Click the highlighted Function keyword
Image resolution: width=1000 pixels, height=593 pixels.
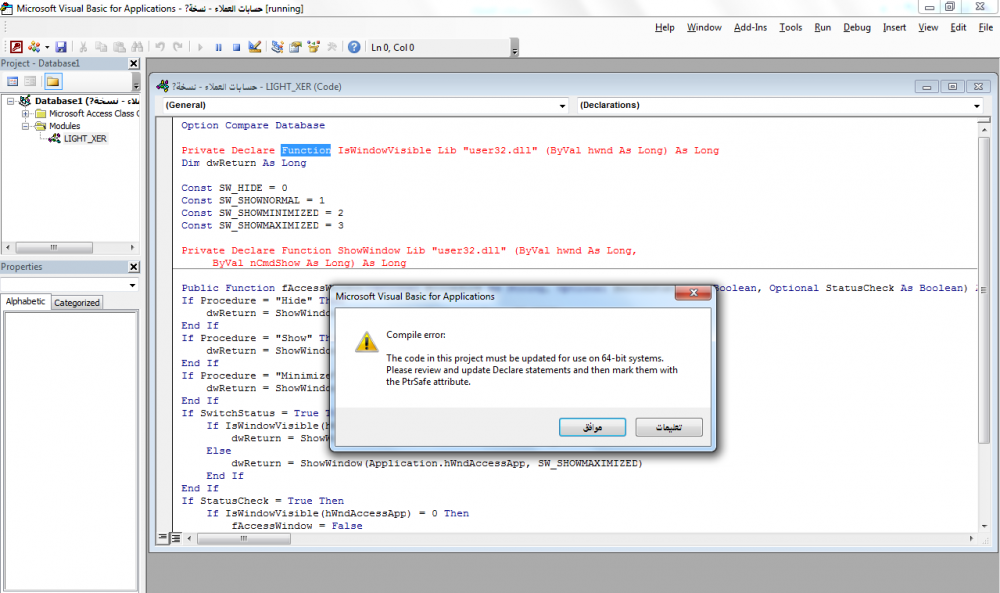click(x=306, y=150)
